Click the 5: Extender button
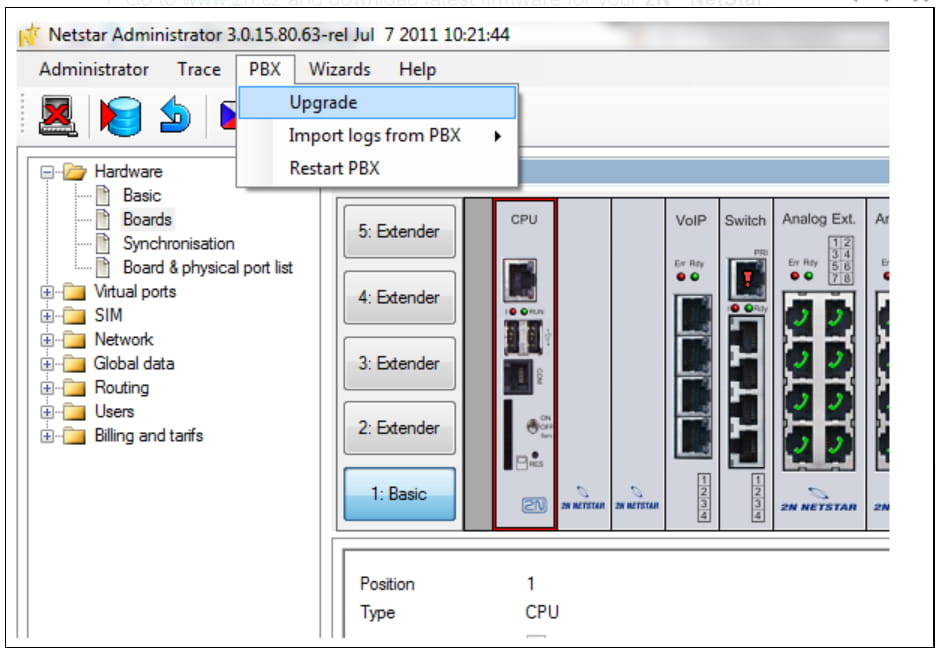Viewport: 937px width, 648px height. (399, 231)
